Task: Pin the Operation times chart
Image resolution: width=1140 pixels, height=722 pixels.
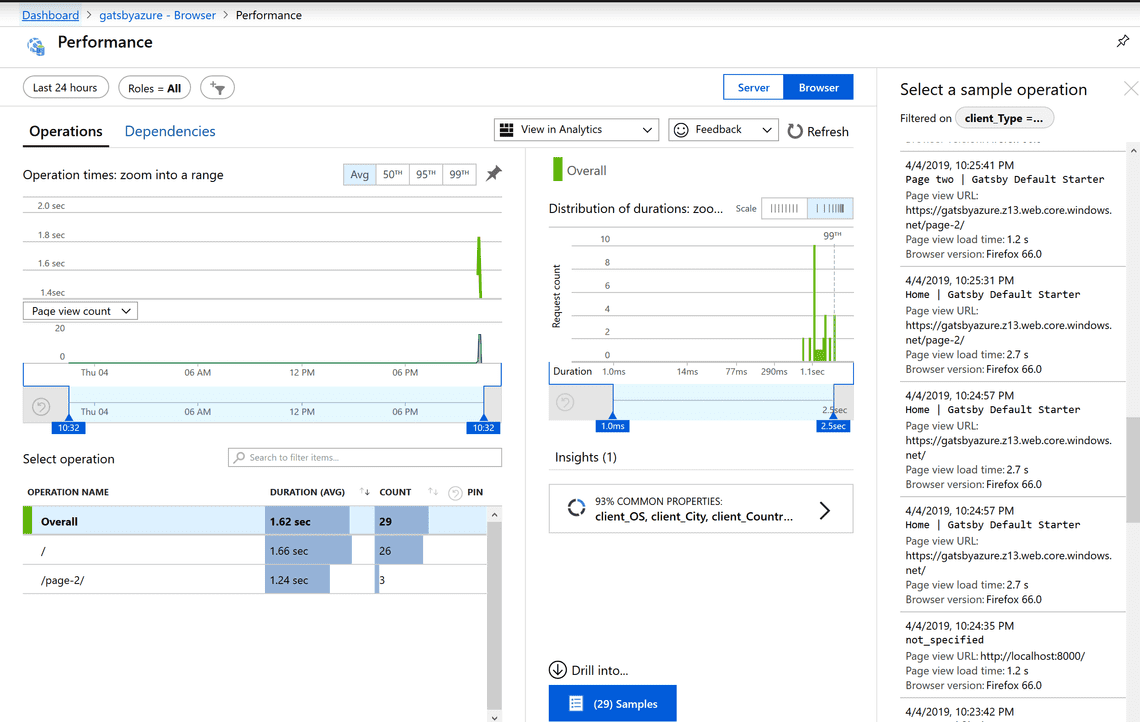Action: (493, 173)
